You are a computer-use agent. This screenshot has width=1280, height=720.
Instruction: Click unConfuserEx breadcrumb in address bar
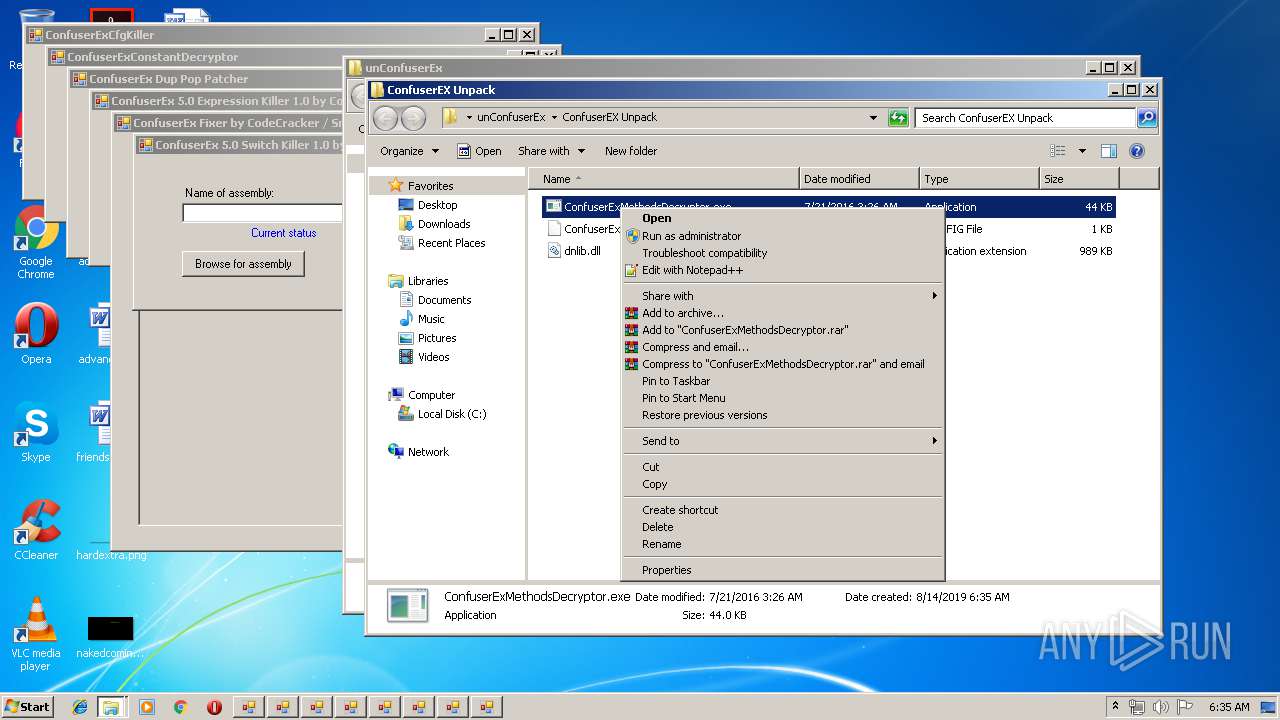(x=511, y=117)
